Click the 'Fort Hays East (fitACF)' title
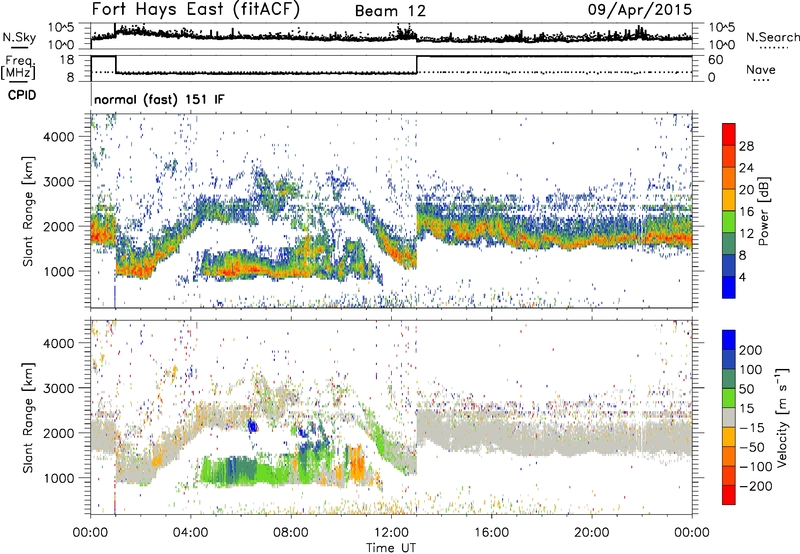 click(196, 10)
